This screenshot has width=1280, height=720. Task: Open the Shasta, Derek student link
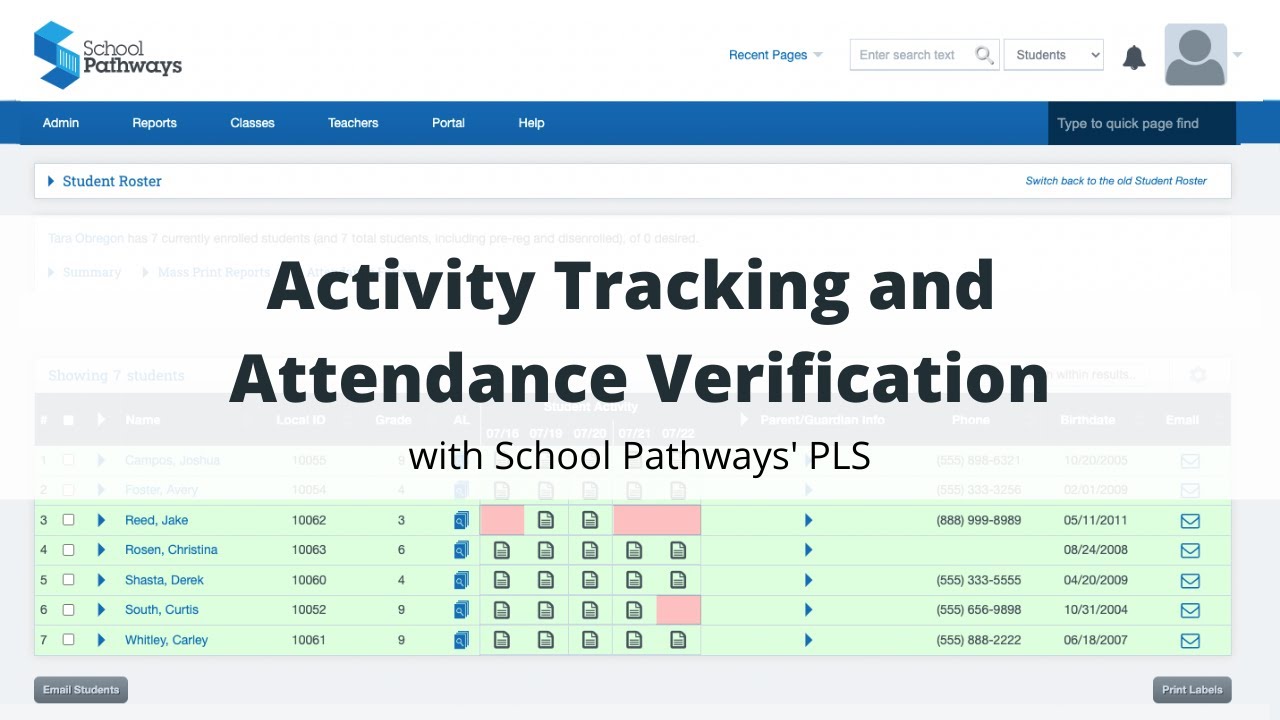[x=164, y=580]
